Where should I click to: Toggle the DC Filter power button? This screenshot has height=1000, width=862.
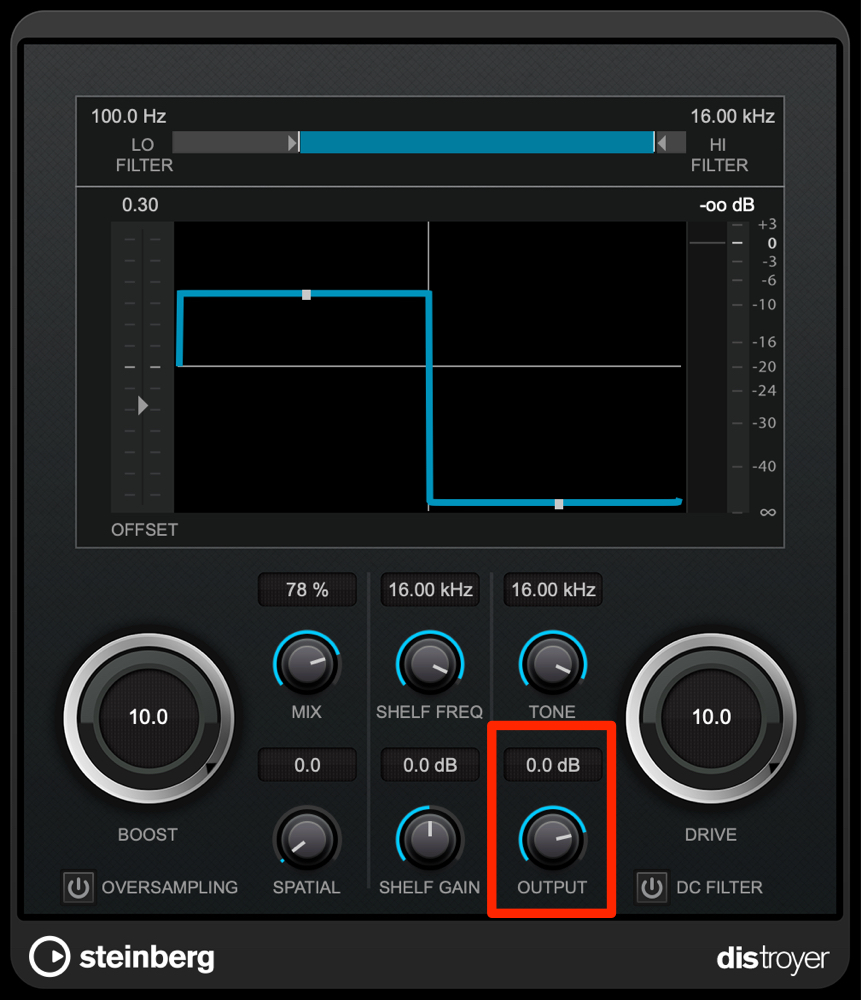[x=652, y=887]
